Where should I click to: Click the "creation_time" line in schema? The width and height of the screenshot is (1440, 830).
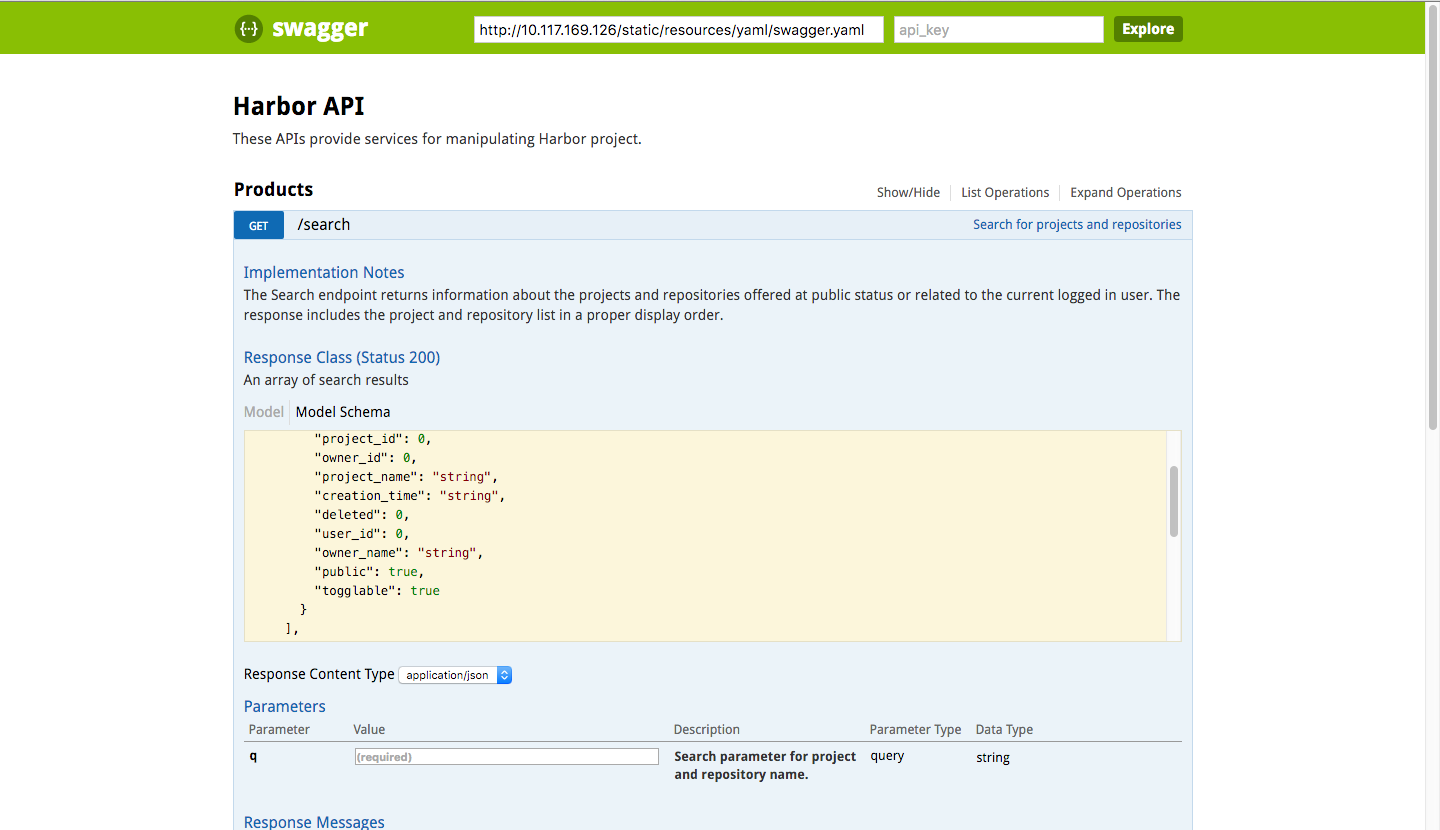[410, 496]
